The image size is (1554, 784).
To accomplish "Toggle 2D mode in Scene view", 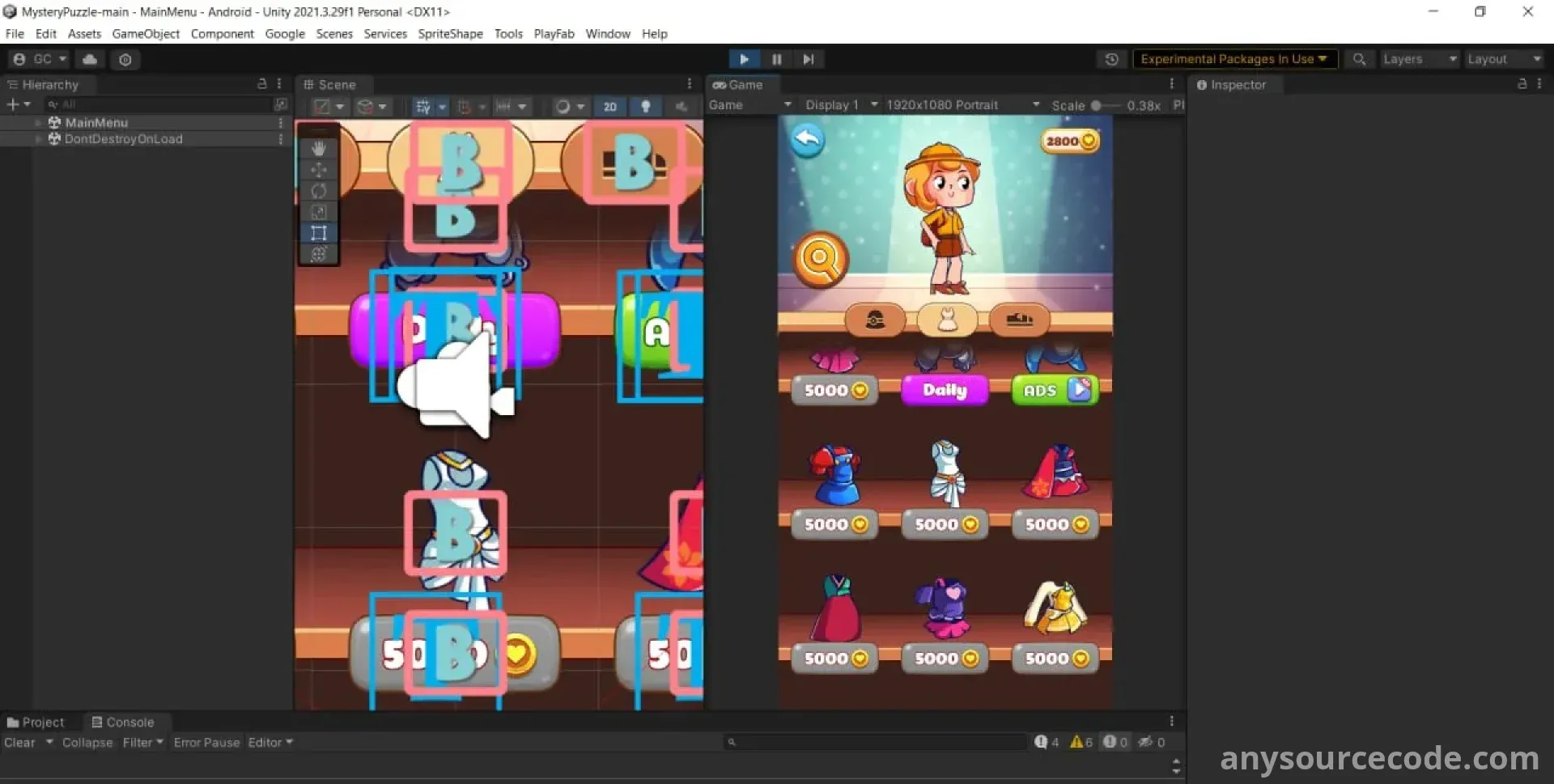I will click(609, 107).
